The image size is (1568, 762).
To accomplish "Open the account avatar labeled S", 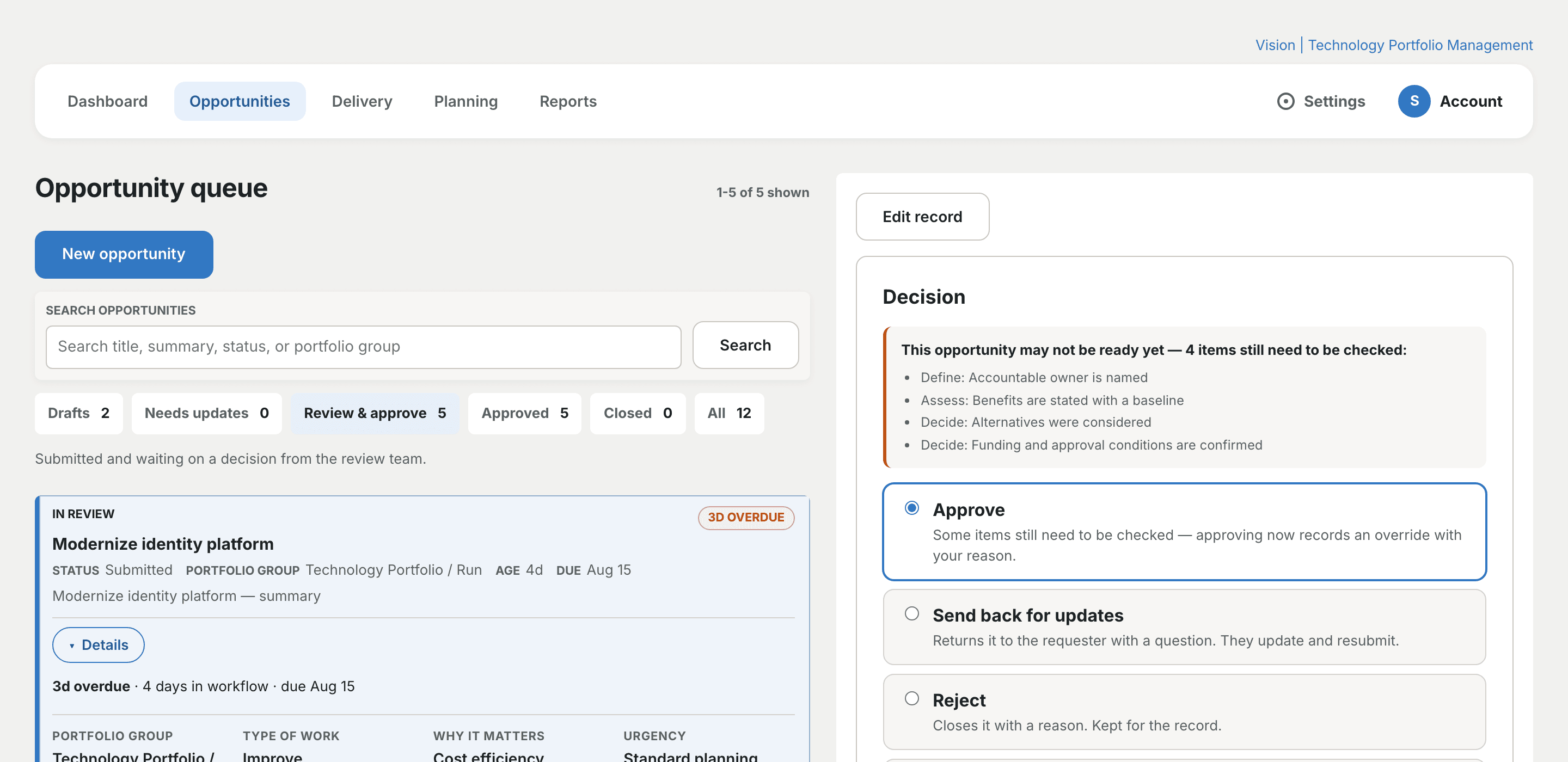I will pos(1414,101).
